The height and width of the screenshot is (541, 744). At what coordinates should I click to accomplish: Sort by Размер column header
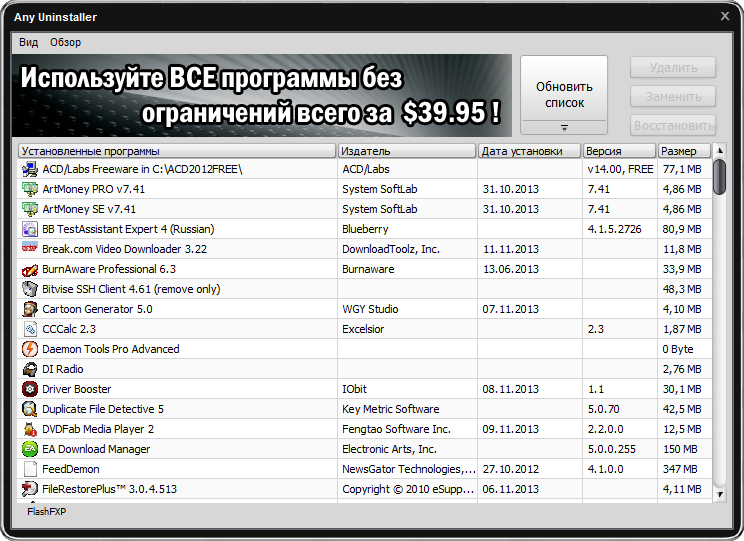tap(684, 151)
